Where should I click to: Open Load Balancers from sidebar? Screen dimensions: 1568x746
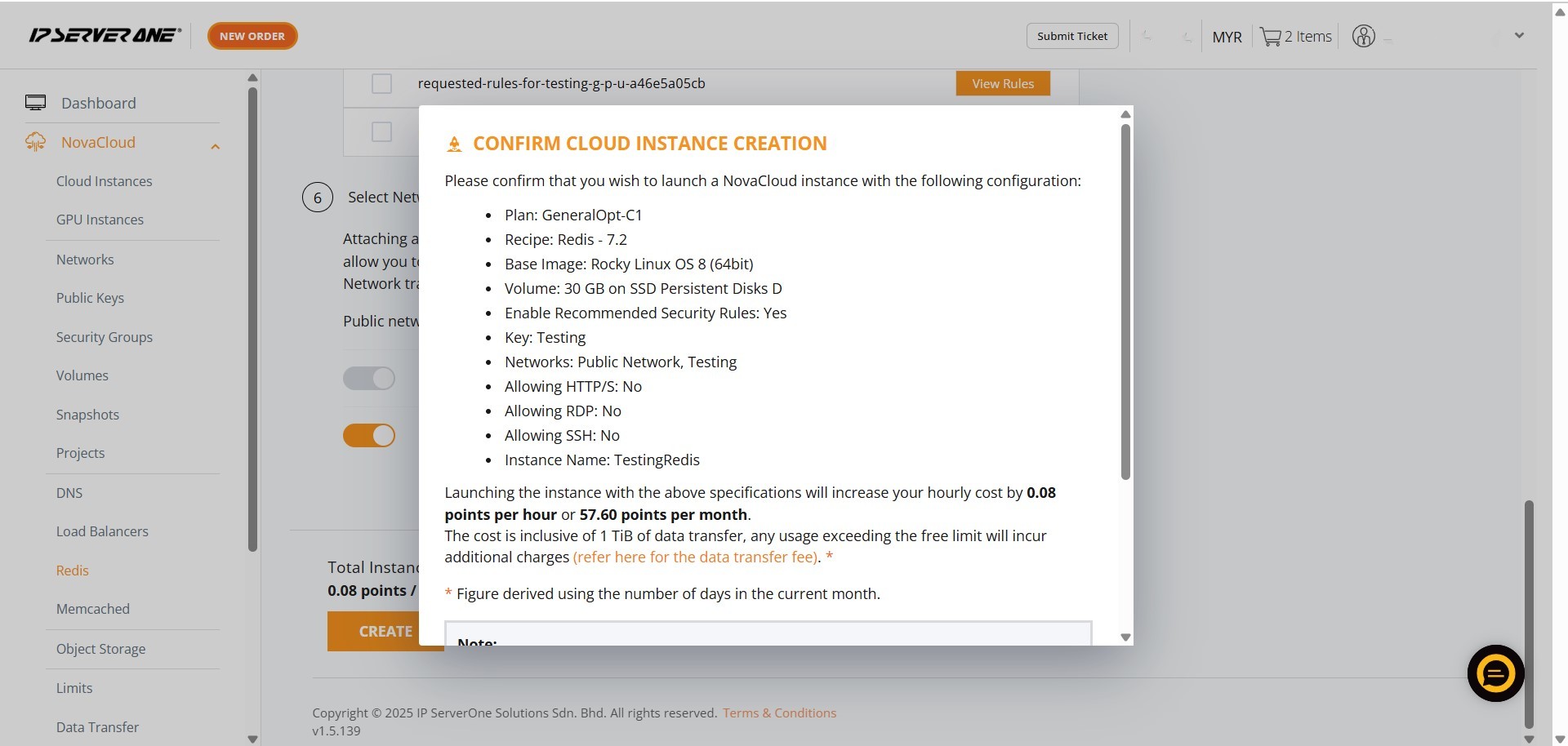(x=102, y=531)
